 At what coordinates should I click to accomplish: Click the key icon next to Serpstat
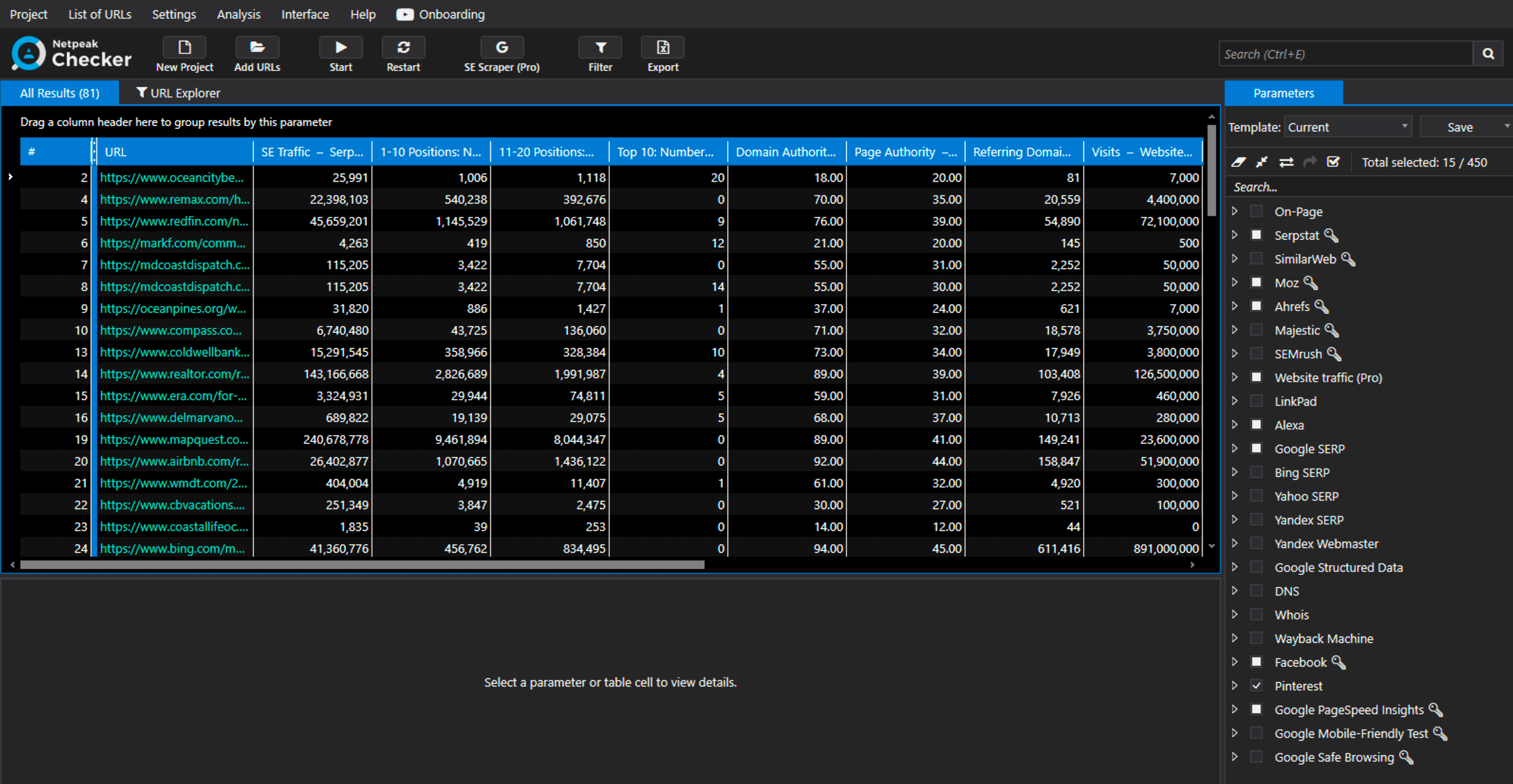coord(1331,235)
